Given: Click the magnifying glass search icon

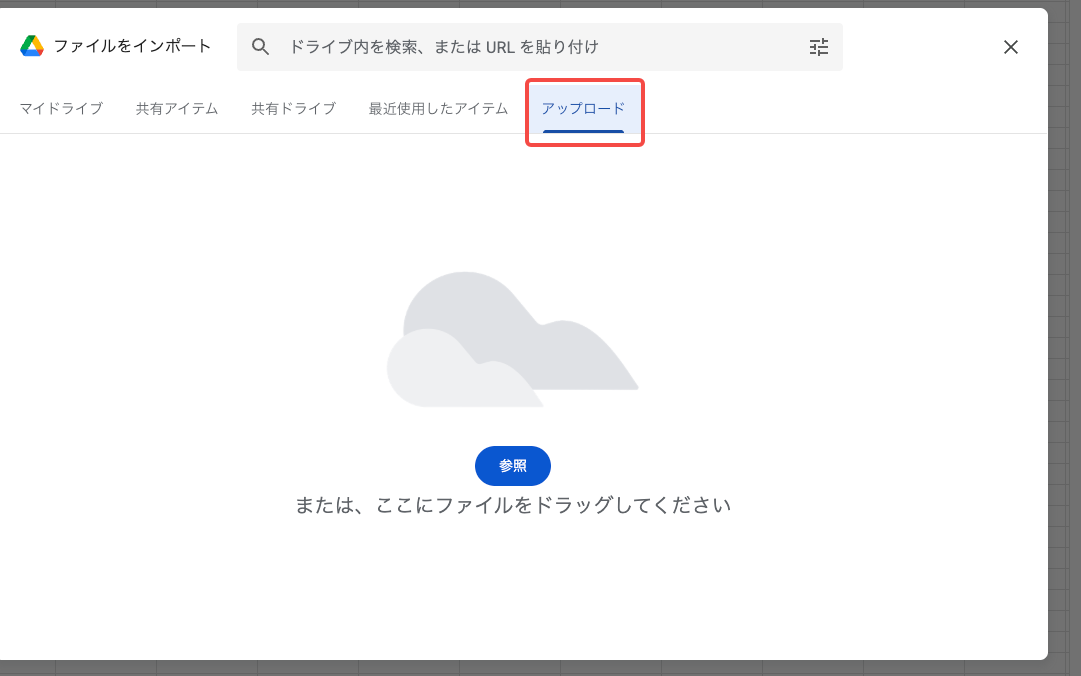Looking at the screenshot, I should click(260, 47).
